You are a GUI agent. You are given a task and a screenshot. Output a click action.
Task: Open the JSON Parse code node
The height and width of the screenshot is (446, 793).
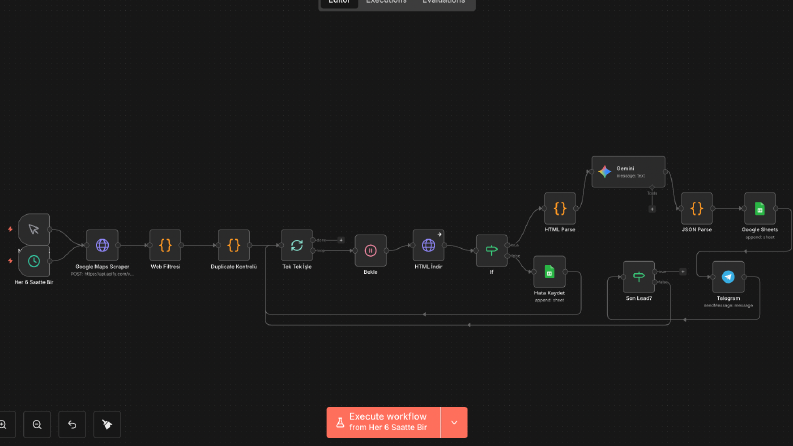(x=697, y=208)
